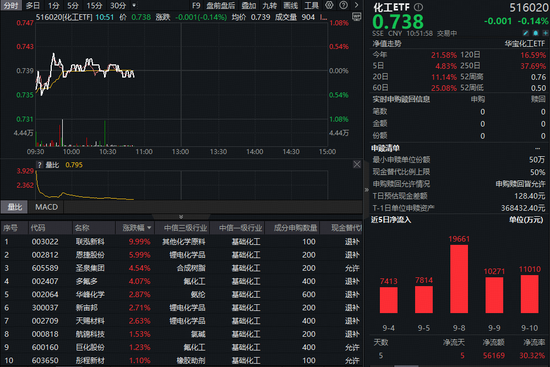
Task: Click the 华宝化工ETF fund name link
Action: (525, 44)
